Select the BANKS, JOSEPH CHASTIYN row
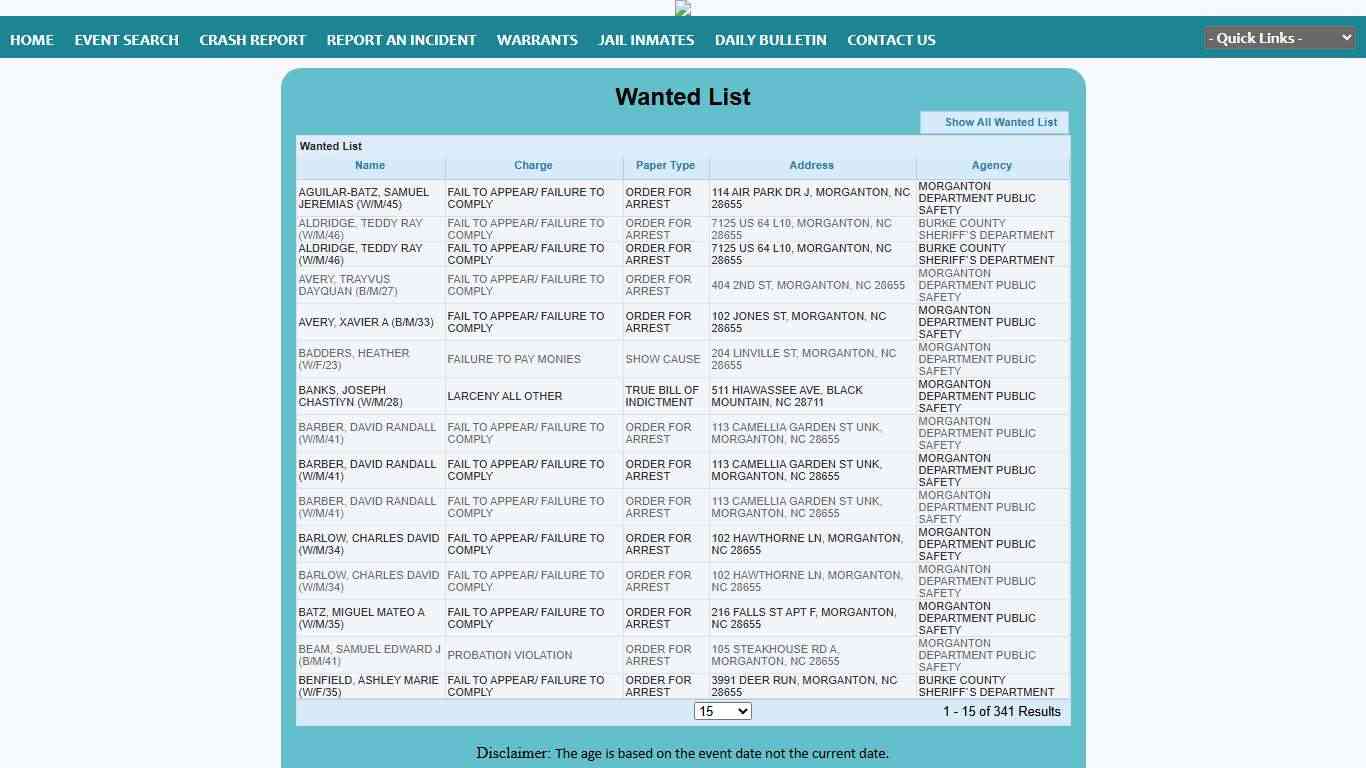The height and width of the screenshot is (768, 1366). click(351, 396)
